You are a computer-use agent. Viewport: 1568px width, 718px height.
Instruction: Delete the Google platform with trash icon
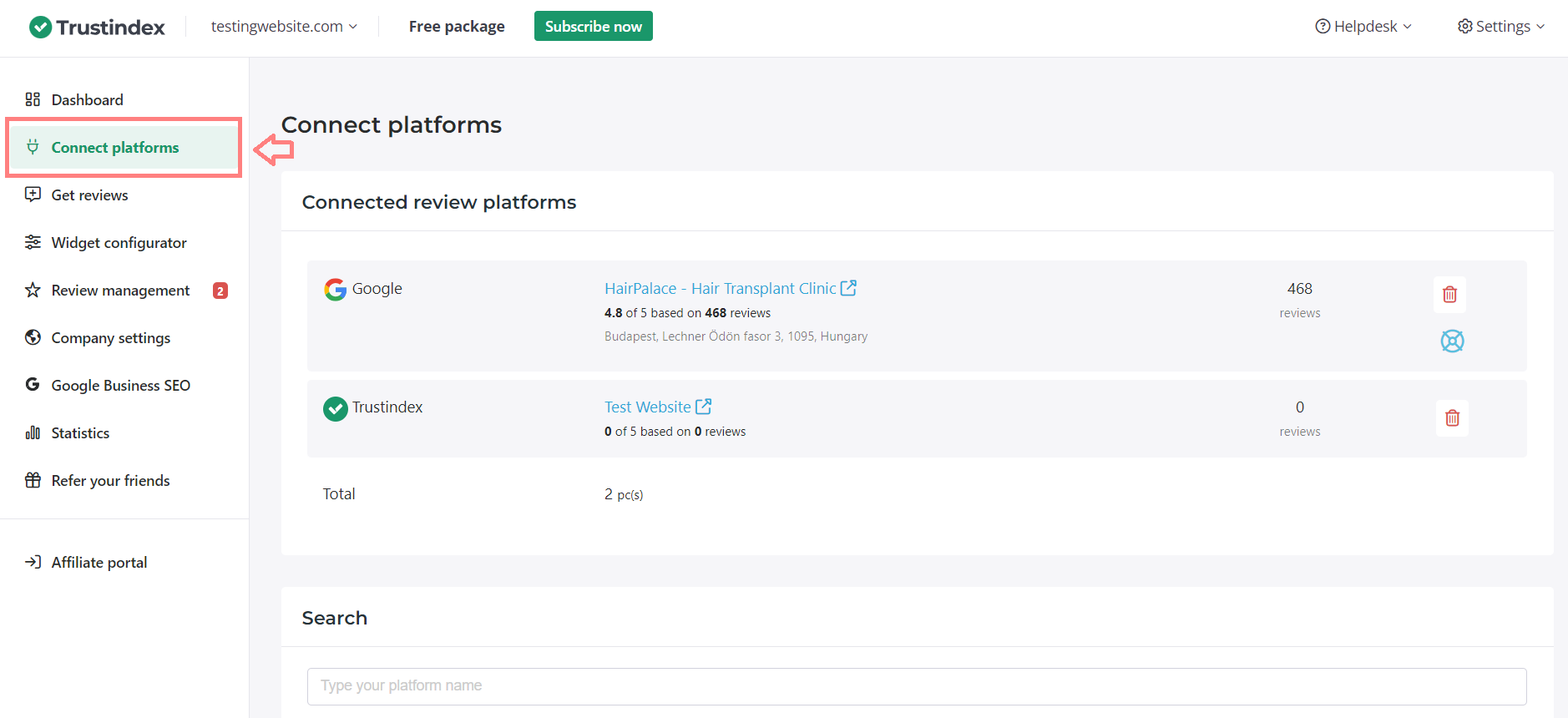click(1449, 295)
